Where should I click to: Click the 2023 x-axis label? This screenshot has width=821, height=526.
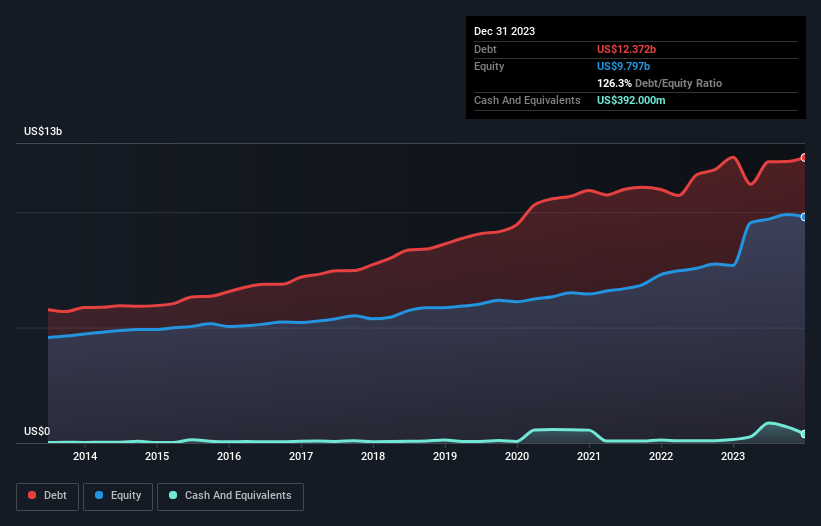(x=733, y=456)
